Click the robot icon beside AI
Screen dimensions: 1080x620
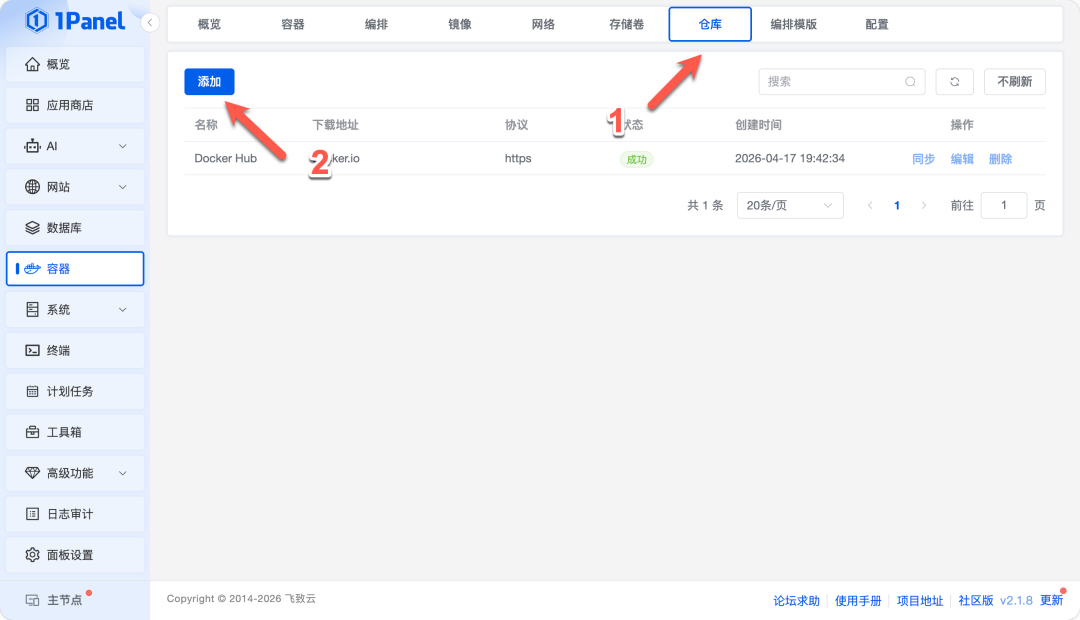32,146
